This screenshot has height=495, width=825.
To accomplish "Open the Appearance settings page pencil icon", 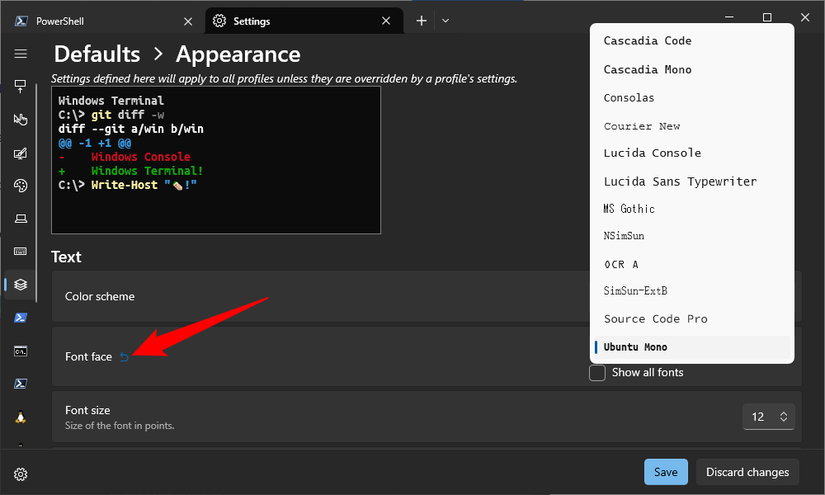I will 21,154.
